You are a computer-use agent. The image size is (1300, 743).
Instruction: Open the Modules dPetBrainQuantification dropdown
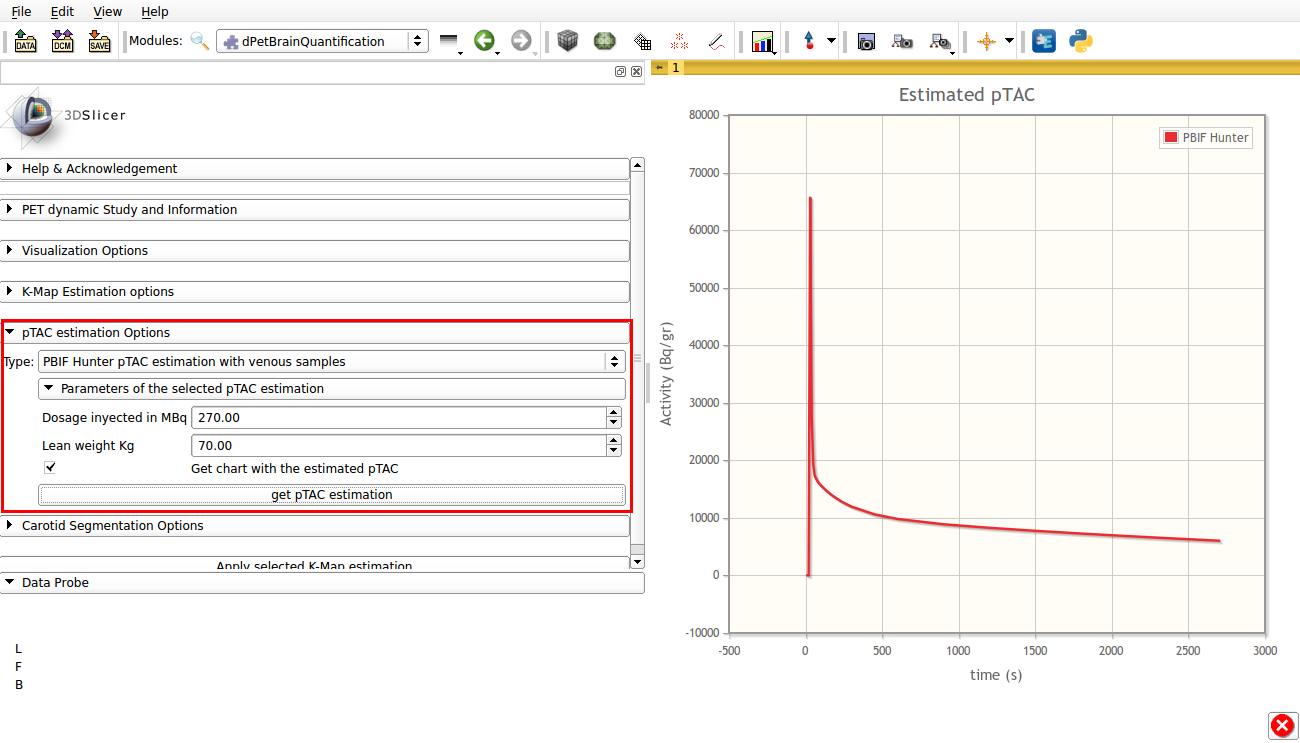(322, 41)
